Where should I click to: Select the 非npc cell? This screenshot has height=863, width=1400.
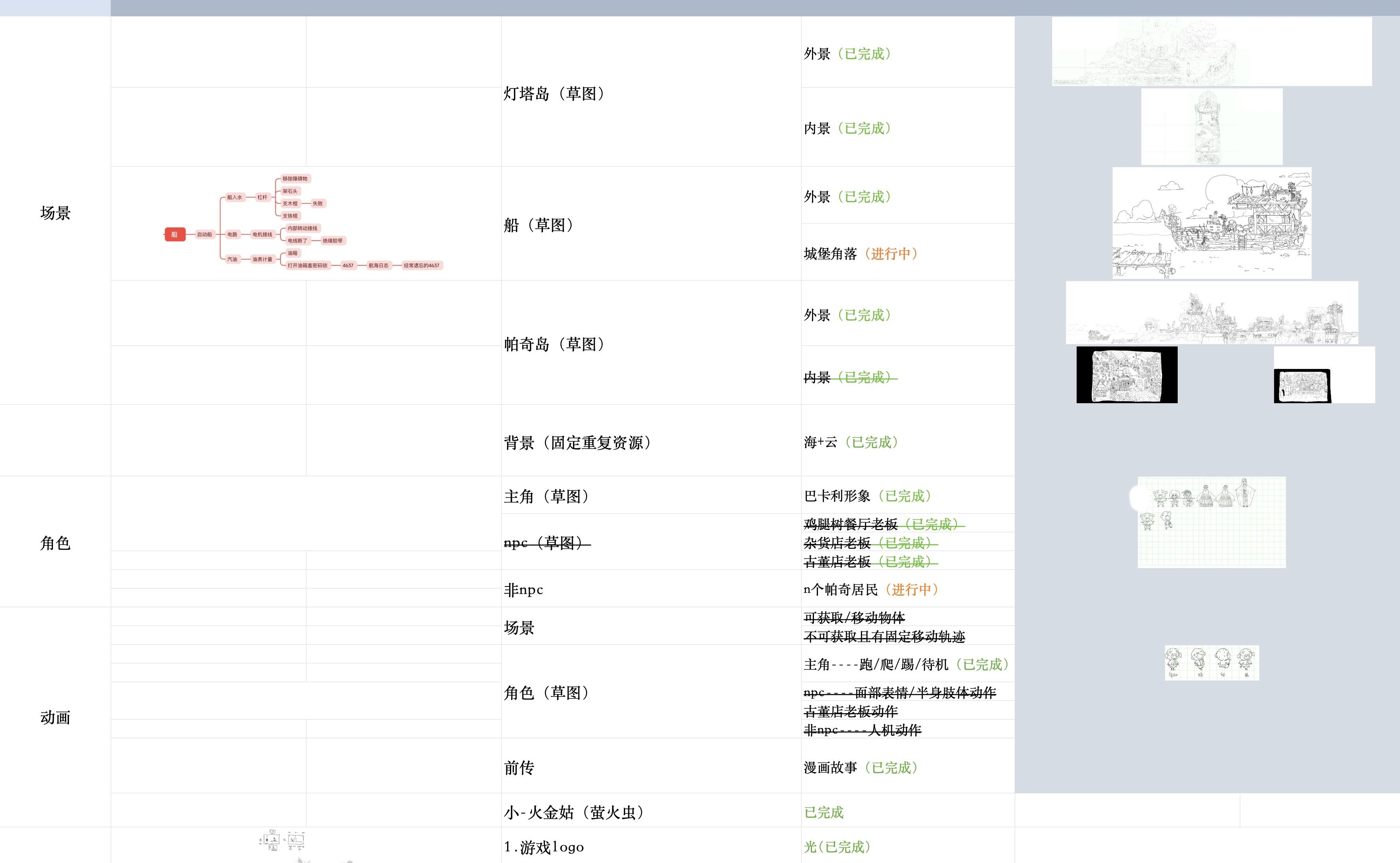tap(651, 588)
